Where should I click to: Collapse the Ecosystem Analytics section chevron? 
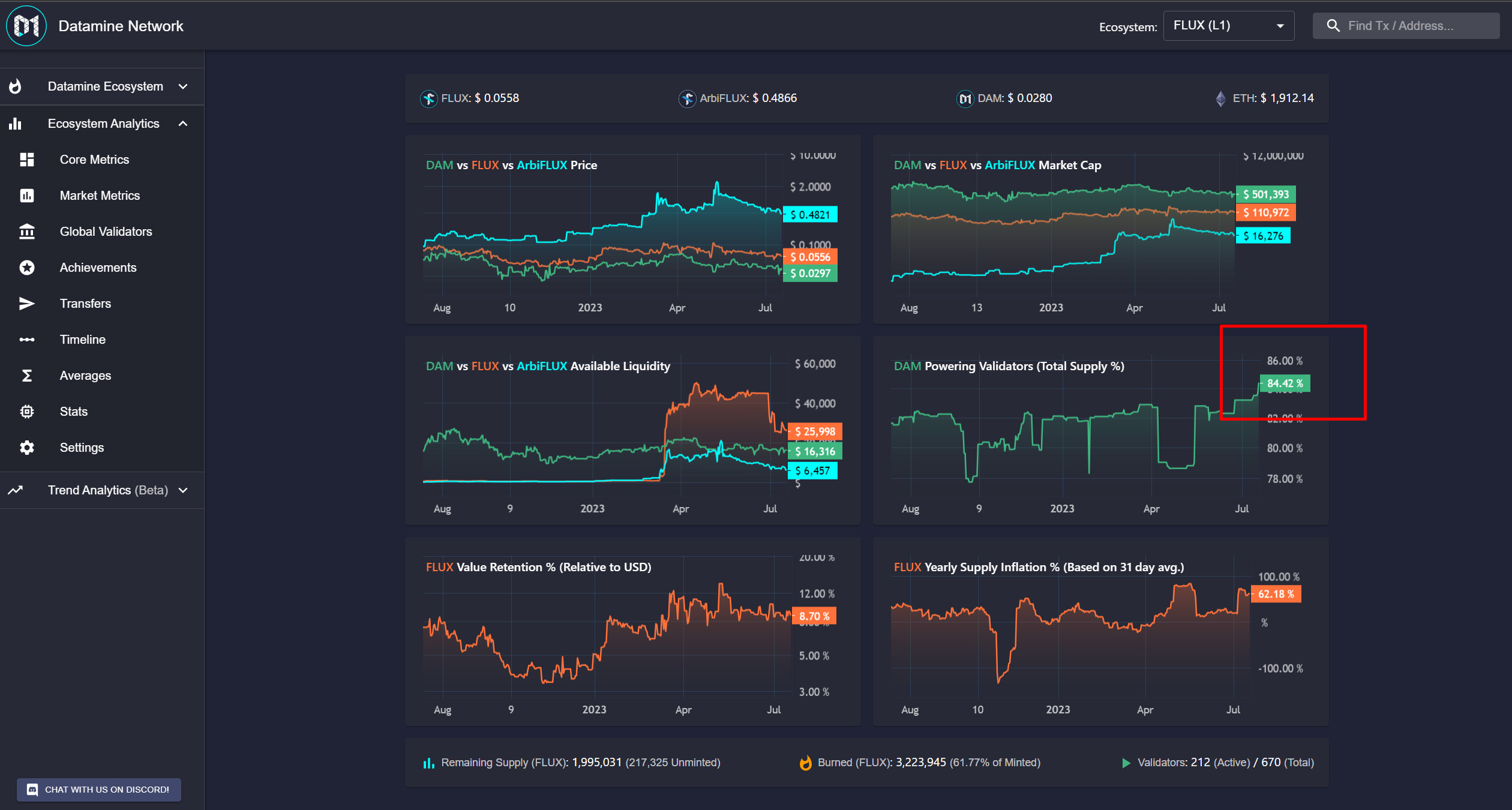(x=183, y=124)
